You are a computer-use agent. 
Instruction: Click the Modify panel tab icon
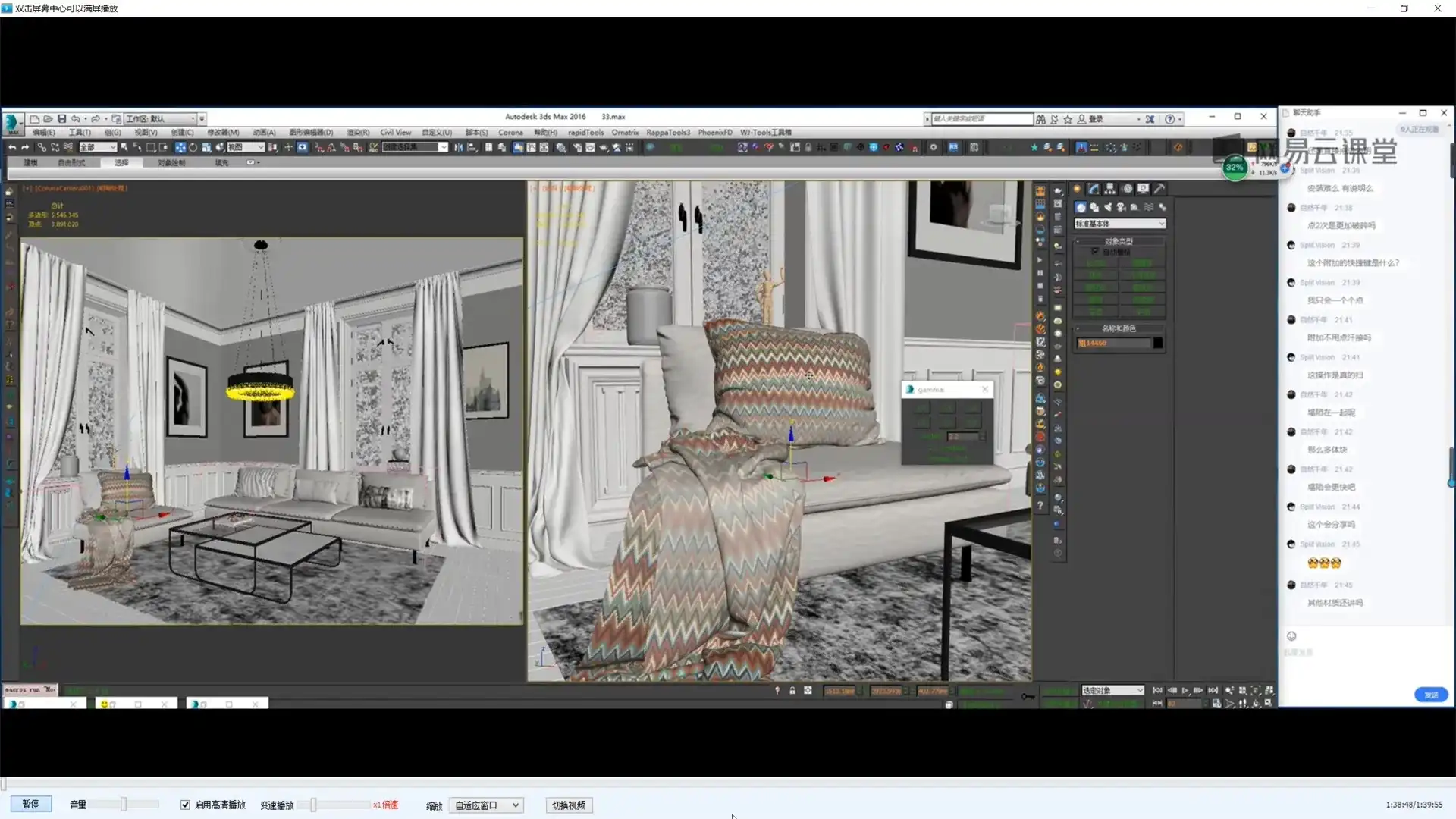[x=1093, y=189]
